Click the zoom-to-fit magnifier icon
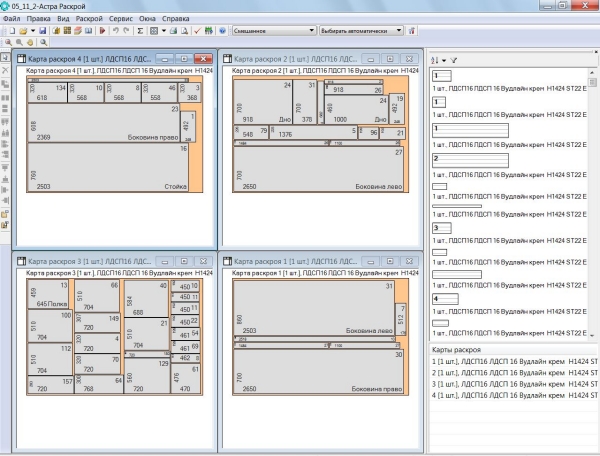Screen dimensions: 600x456 [44, 42]
